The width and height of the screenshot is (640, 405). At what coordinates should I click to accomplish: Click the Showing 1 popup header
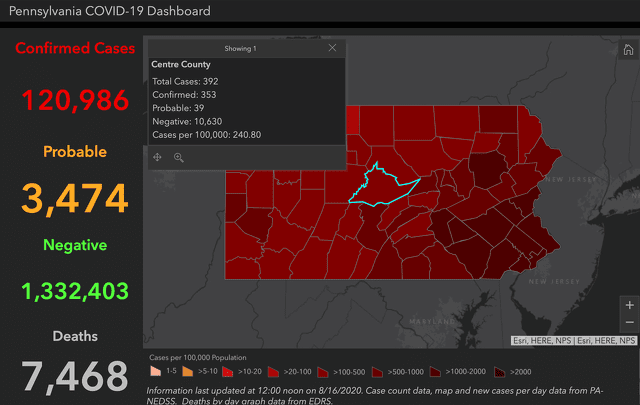(240, 48)
